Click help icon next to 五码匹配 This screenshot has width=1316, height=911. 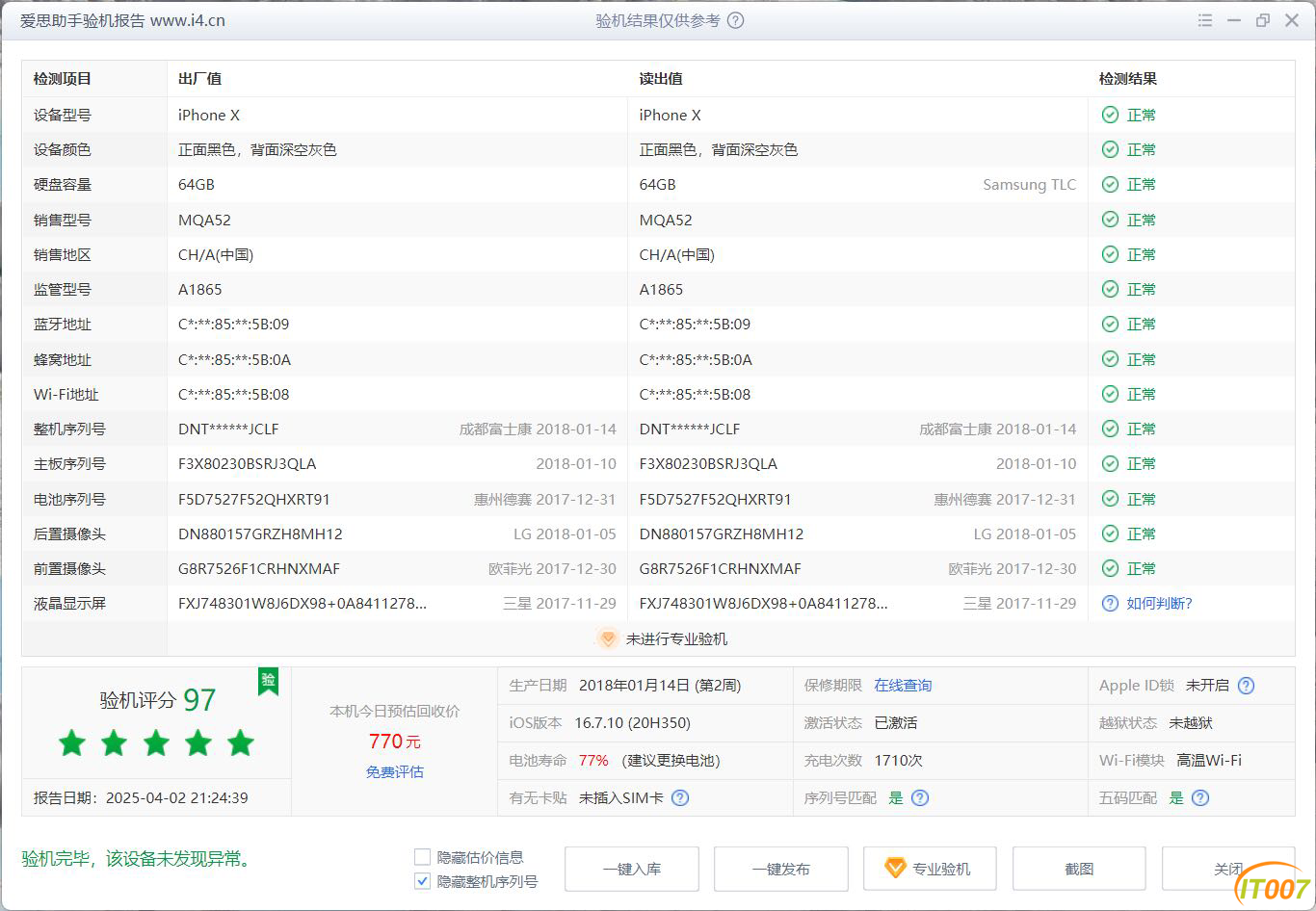[1199, 797]
